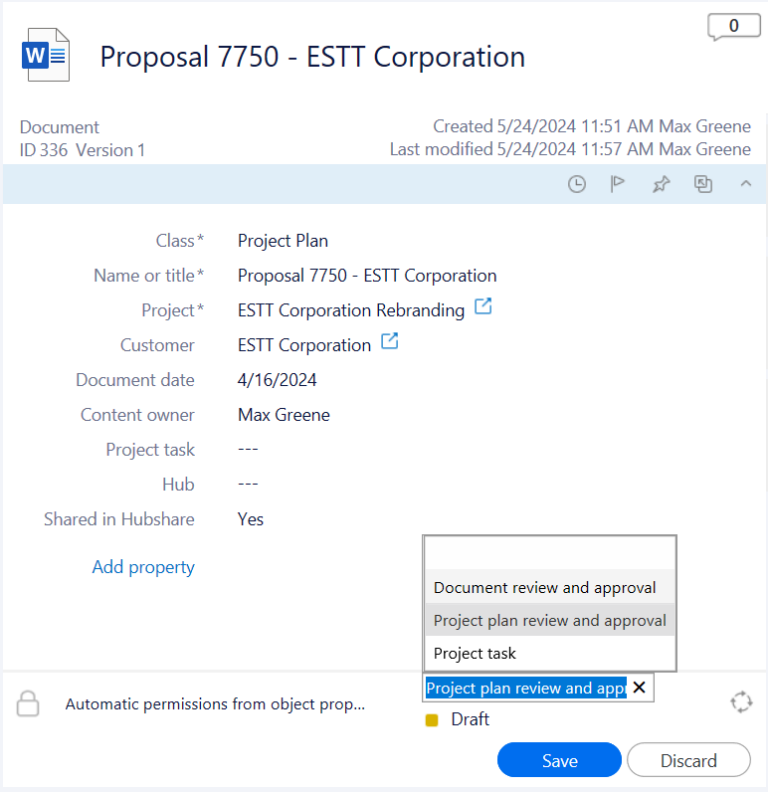The height and width of the screenshot is (792, 768).
Task: Select Document review and approval workflow
Action: [545, 588]
